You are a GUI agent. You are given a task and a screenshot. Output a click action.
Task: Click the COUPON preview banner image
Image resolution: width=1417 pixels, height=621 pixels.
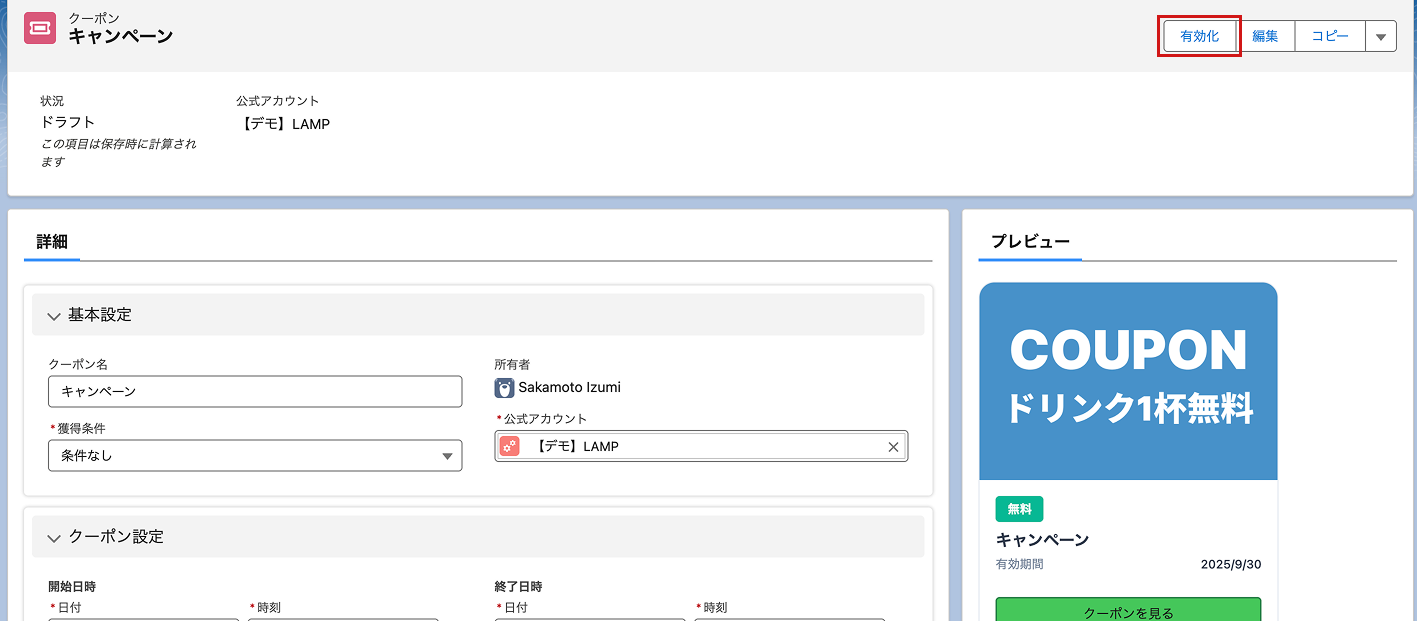(x=1128, y=381)
